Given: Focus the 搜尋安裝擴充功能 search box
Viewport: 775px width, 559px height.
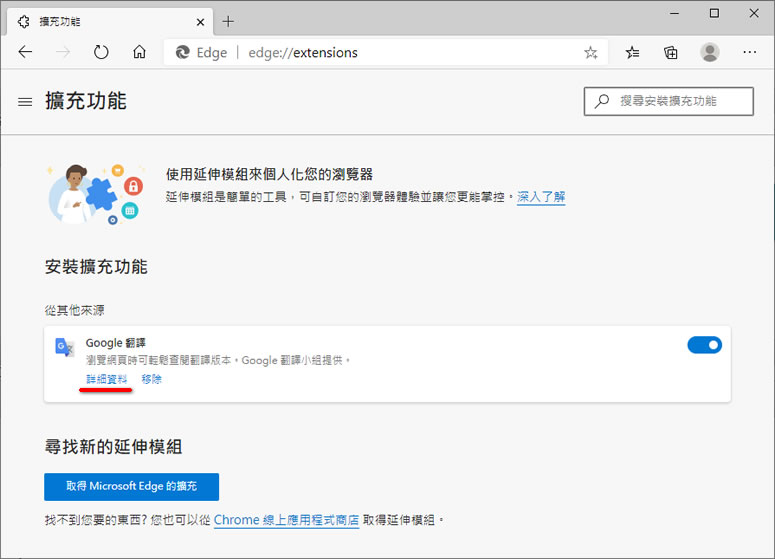Looking at the screenshot, I should (668, 101).
